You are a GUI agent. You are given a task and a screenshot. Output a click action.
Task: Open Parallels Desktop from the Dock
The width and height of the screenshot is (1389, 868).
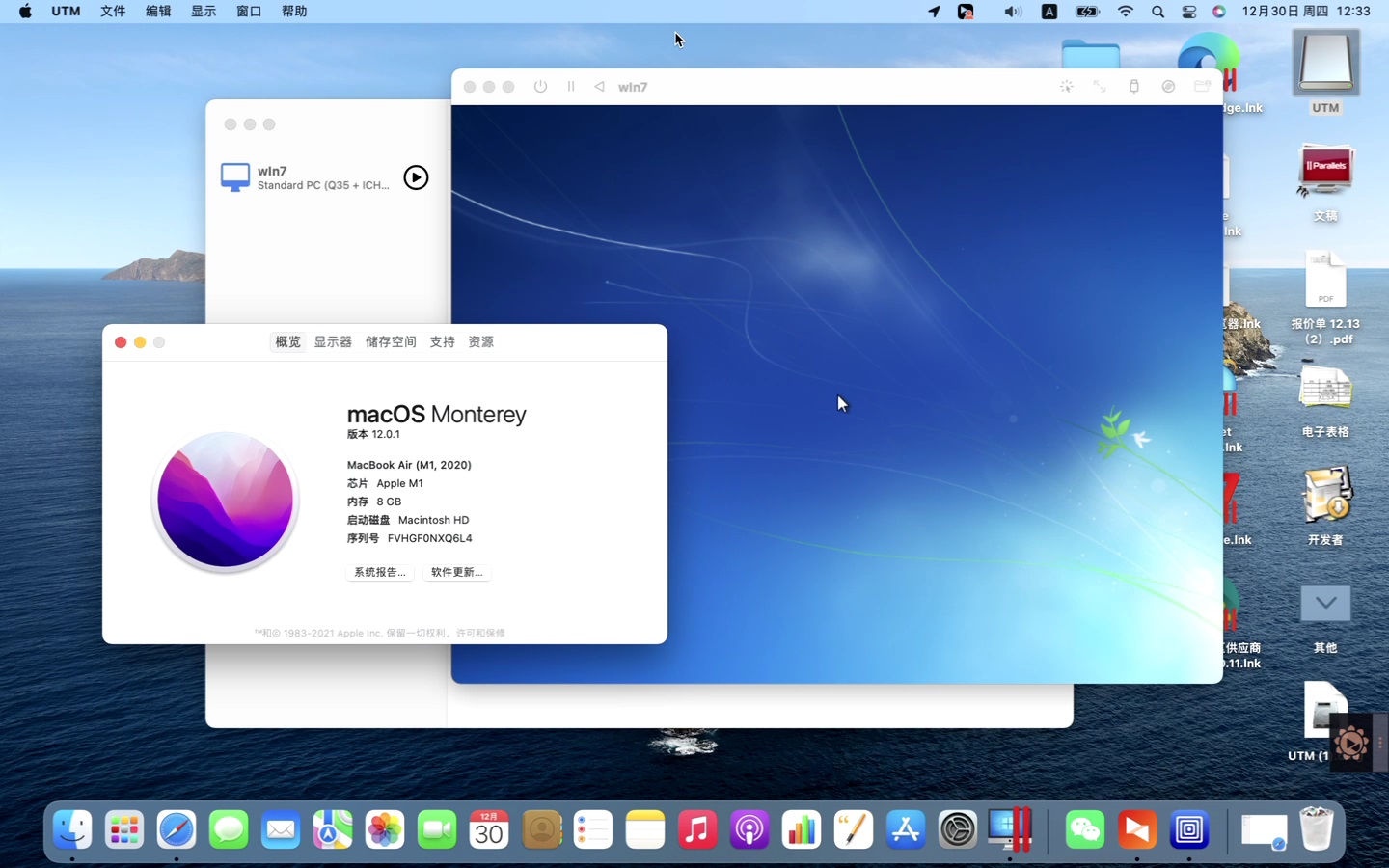pyautogui.click(x=1010, y=829)
